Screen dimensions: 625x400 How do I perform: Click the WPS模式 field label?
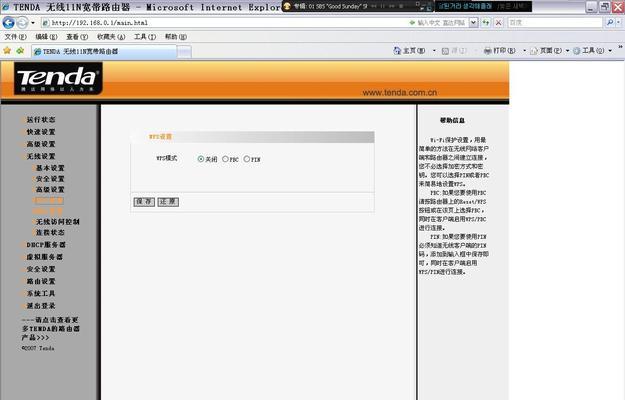point(167,158)
